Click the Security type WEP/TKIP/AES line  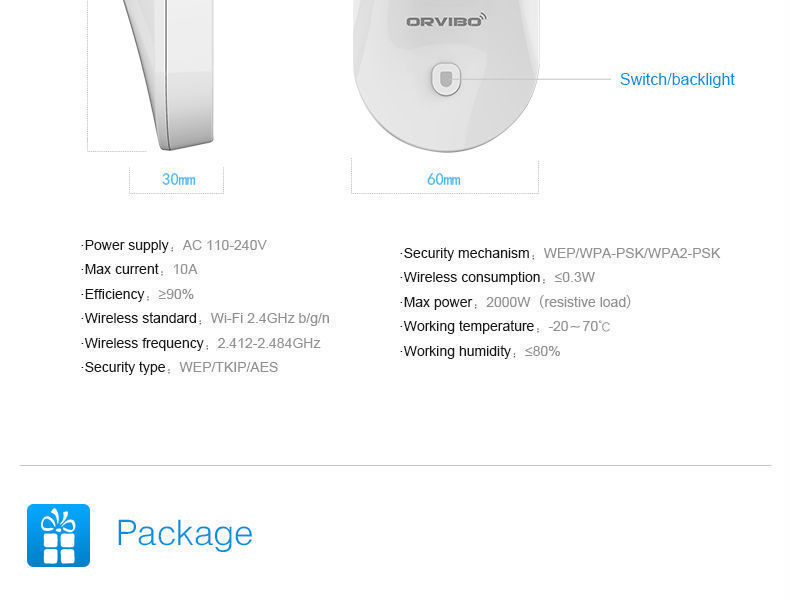point(180,368)
